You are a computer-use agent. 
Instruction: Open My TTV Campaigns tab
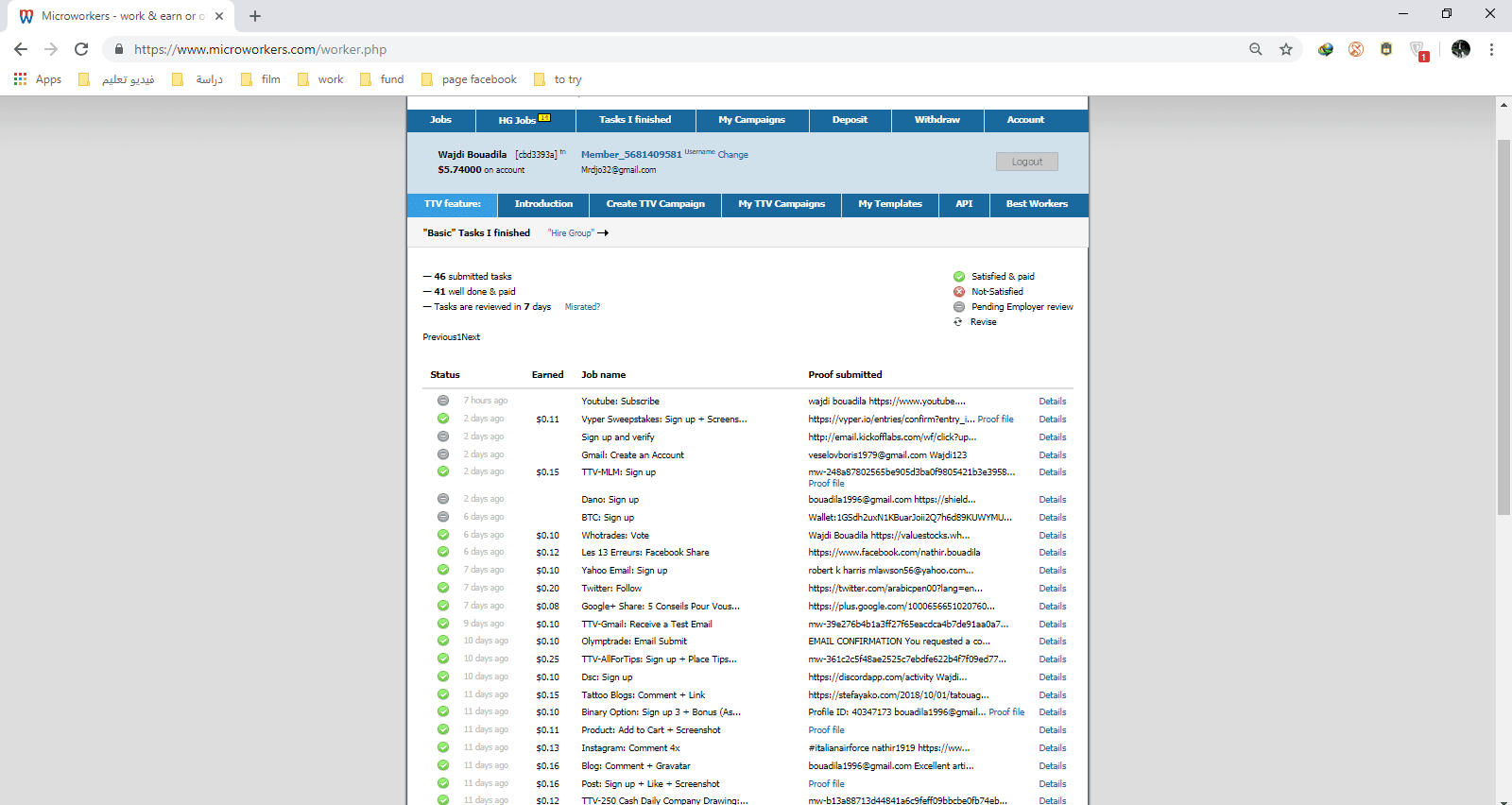tap(782, 204)
